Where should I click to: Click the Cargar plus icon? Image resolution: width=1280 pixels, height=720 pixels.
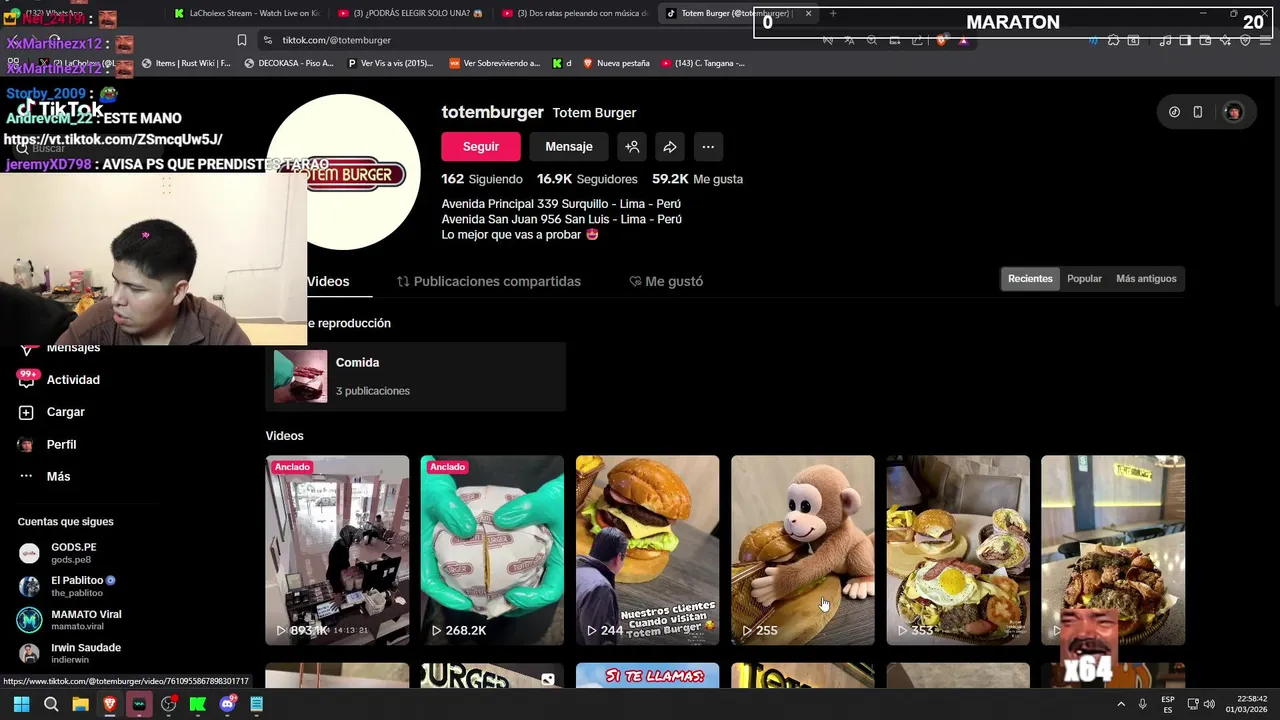pyautogui.click(x=26, y=412)
